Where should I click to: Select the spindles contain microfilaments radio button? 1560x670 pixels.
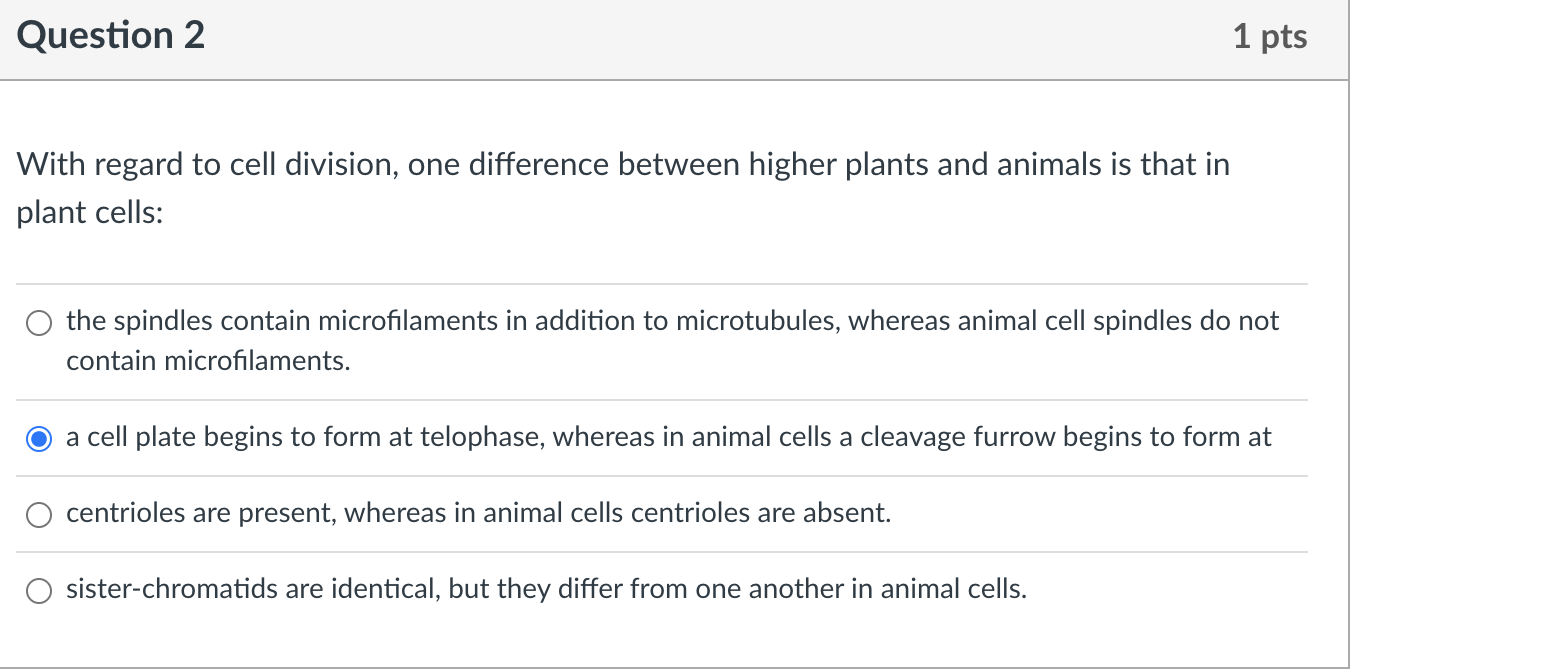39,323
